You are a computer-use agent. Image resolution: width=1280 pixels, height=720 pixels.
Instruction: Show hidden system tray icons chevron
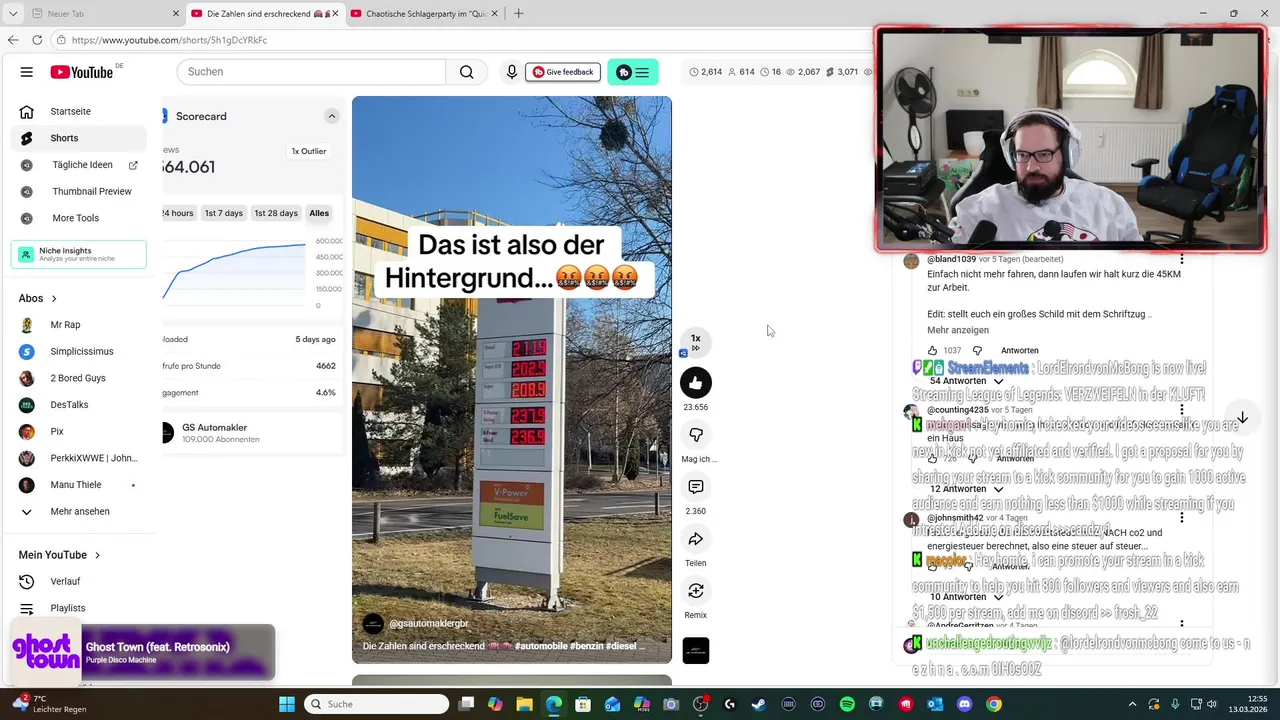(x=1132, y=704)
